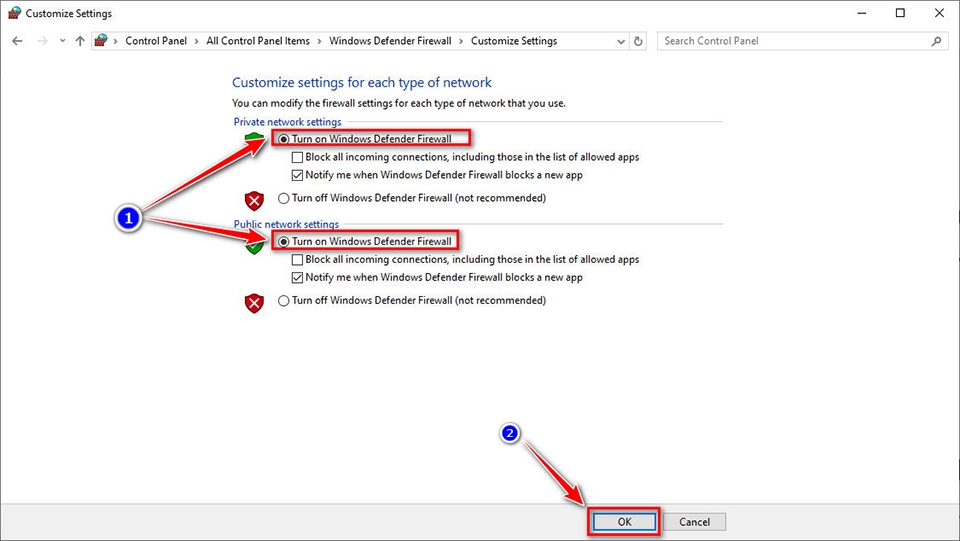Open Windows Defender Firewall breadcrumb
The height and width of the screenshot is (541, 960).
(x=390, y=41)
